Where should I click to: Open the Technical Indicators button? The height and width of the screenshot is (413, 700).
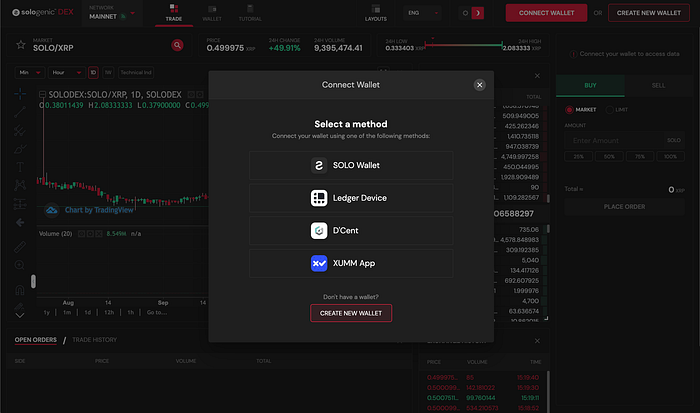coord(136,72)
